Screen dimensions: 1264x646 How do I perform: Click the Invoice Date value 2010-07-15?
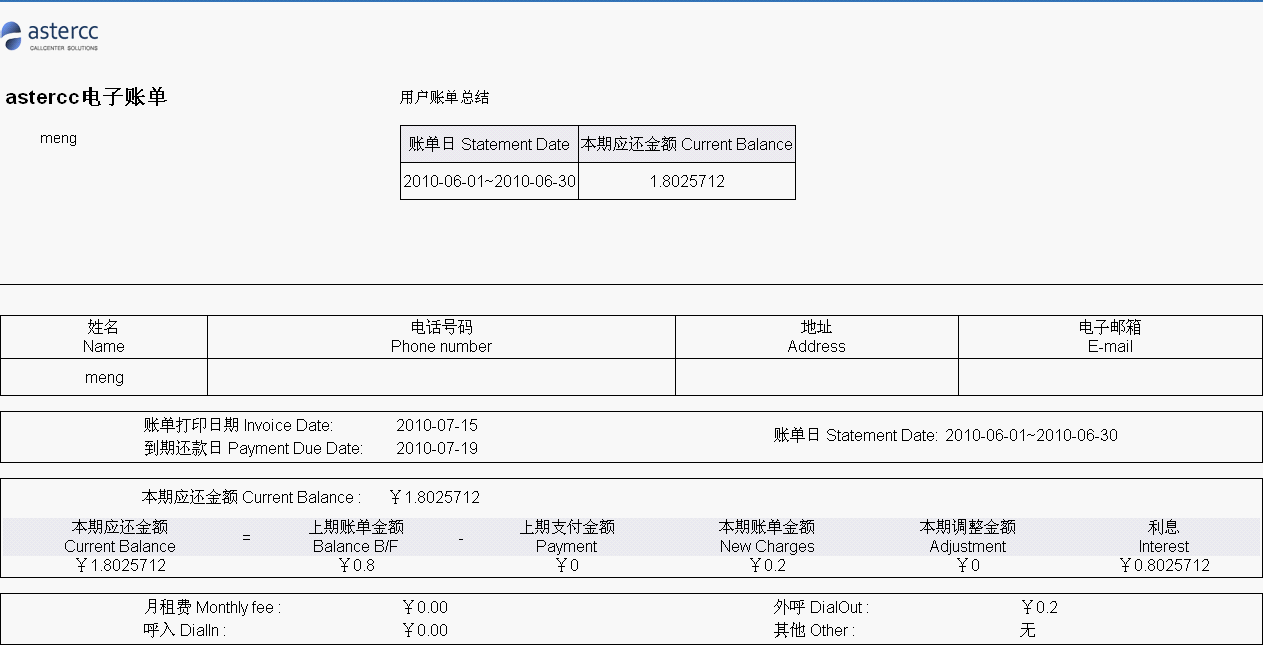coord(437,425)
